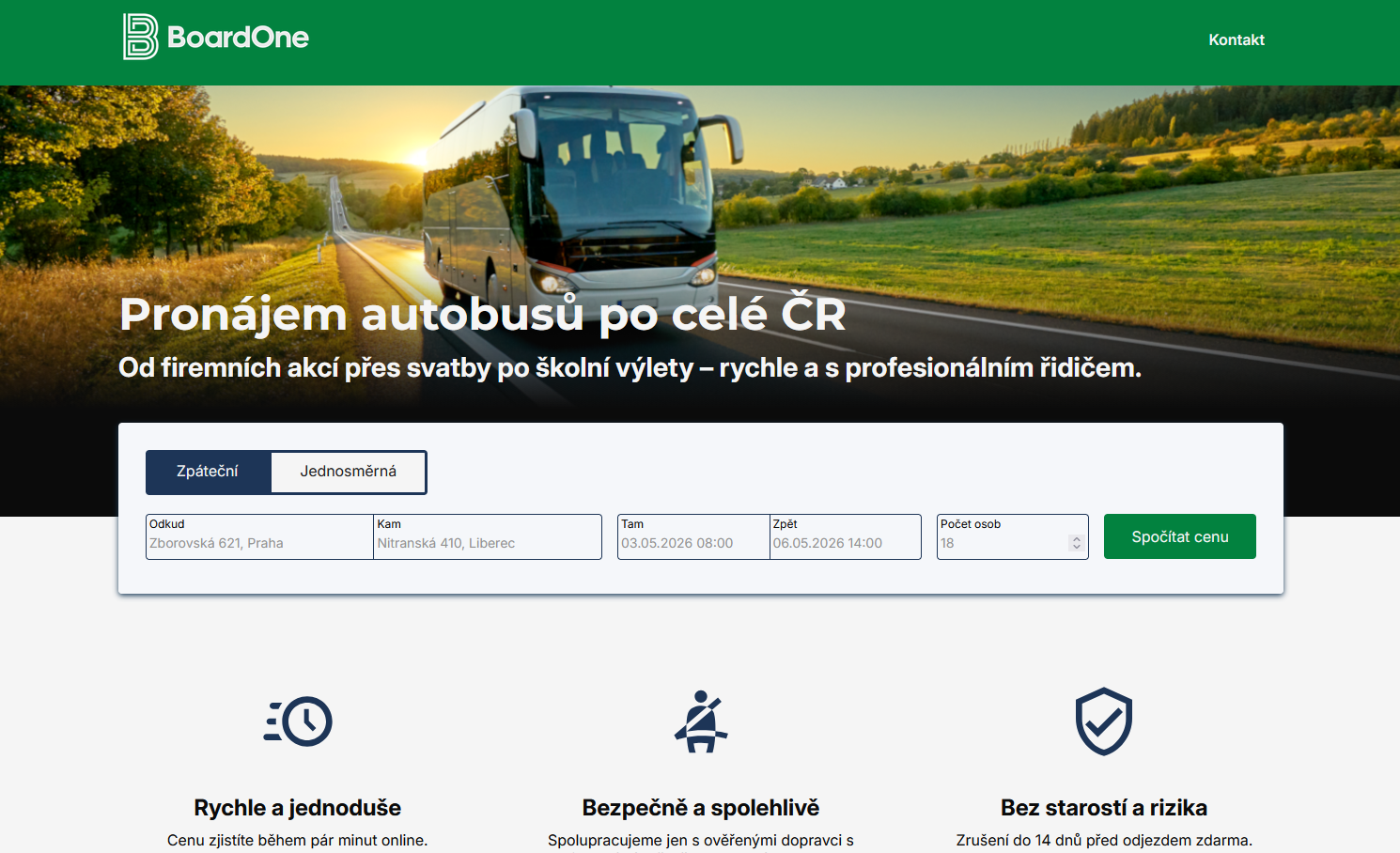This screenshot has width=1400, height=853.
Task: Click the "Bezpečně a spolehlivě" heading
Action: (701, 808)
